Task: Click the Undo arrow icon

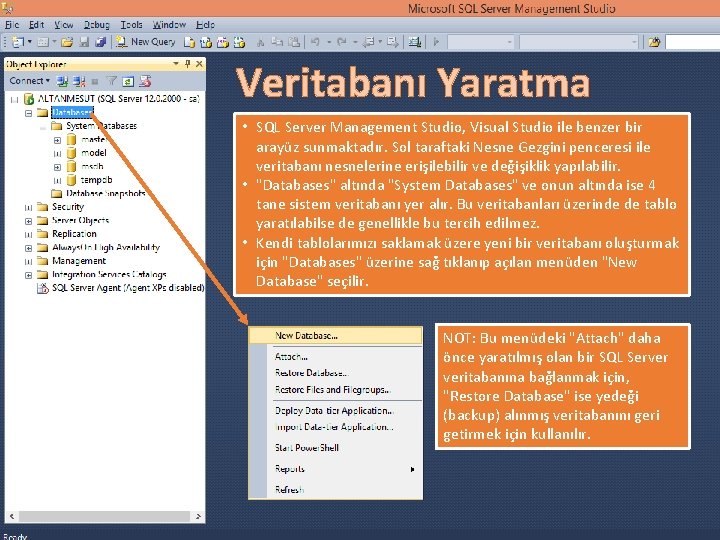Action: [x=315, y=42]
